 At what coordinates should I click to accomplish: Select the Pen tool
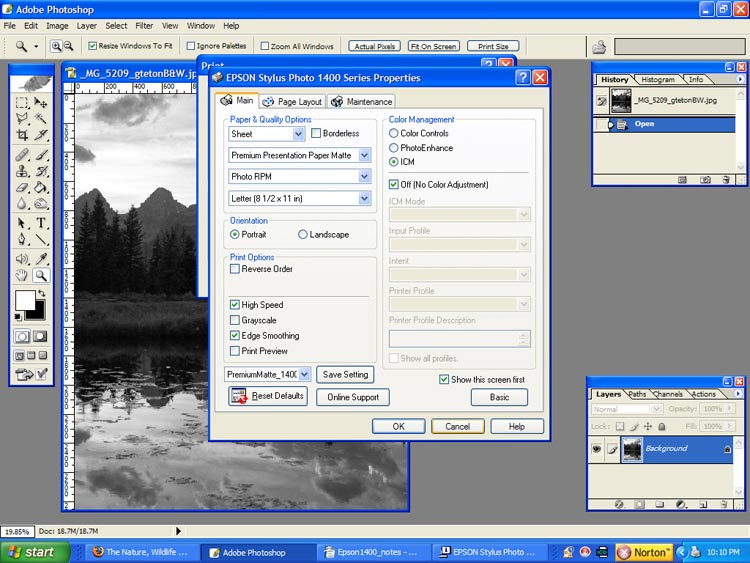[22, 239]
